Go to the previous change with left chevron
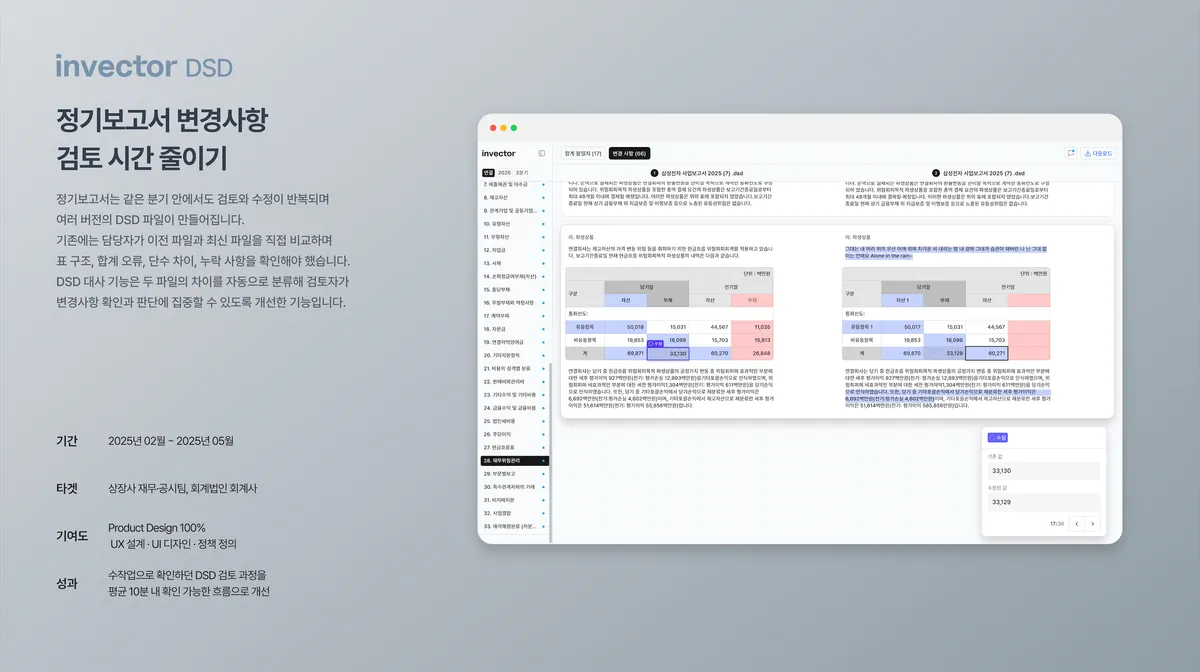 click(x=1076, y=523)
